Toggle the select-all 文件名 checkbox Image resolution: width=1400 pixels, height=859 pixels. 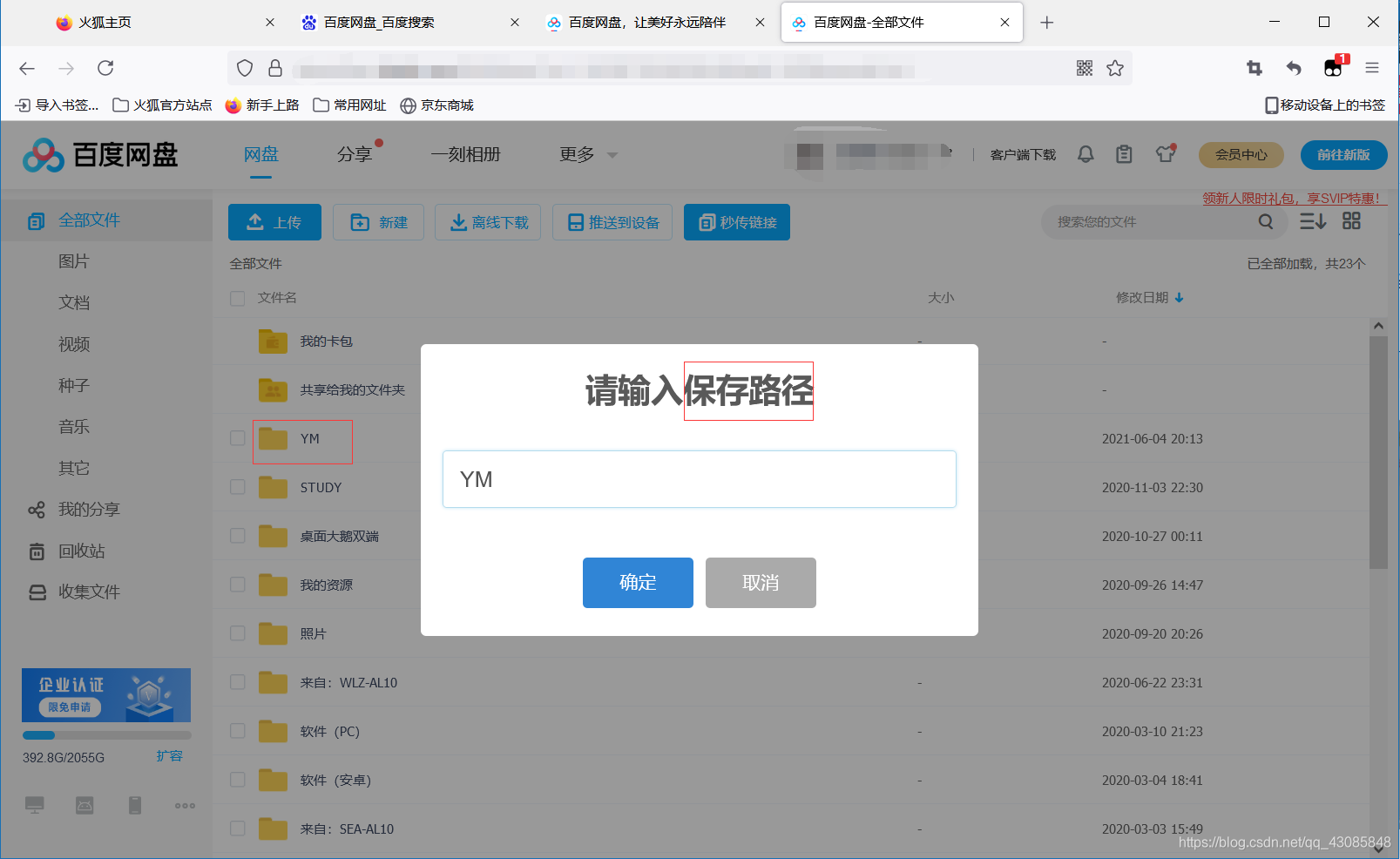click(x=238, y=298)
